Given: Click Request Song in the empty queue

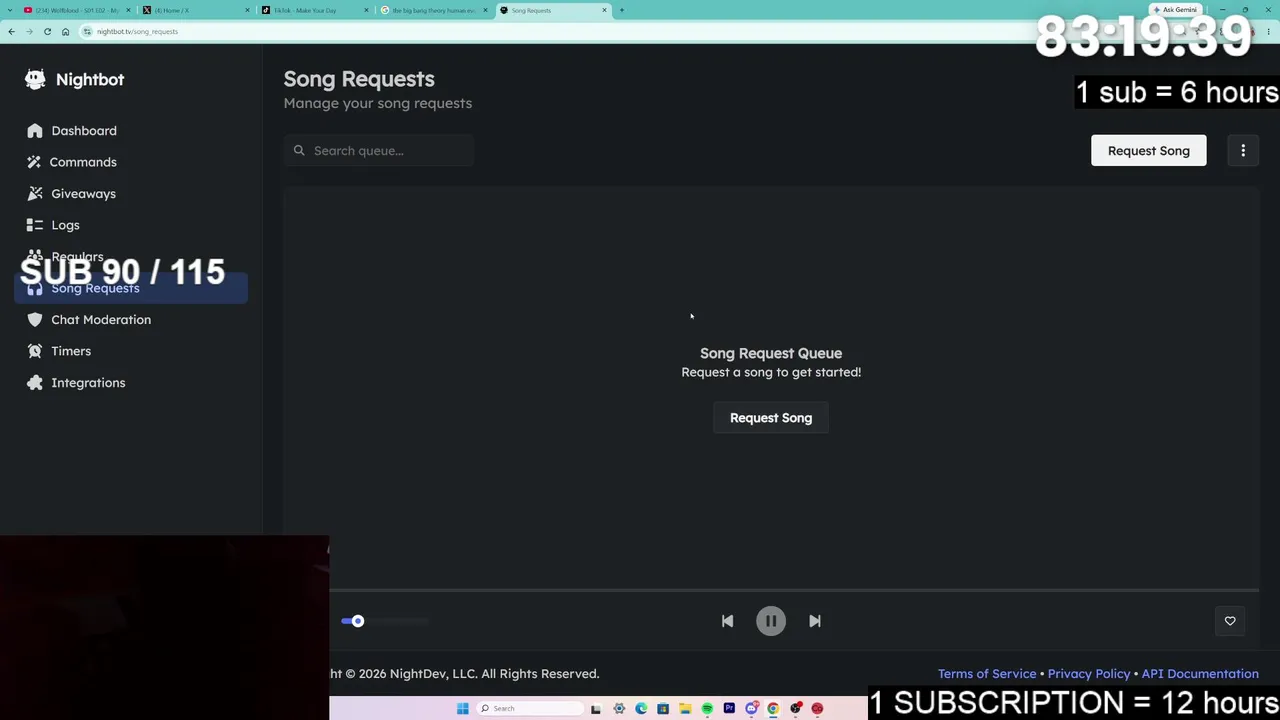Looking at the screenshot, I should point(771,418).
